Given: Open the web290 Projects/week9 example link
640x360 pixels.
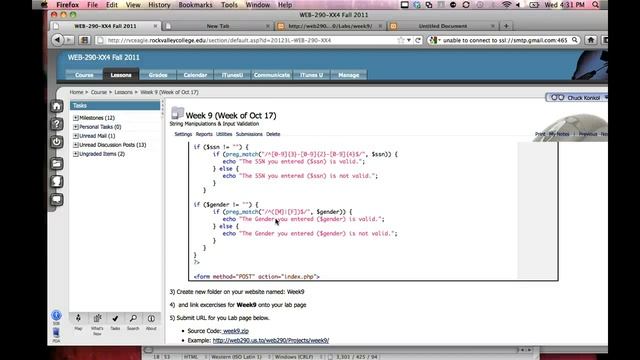Looking at the screenshot, I should tap(271, 340).
